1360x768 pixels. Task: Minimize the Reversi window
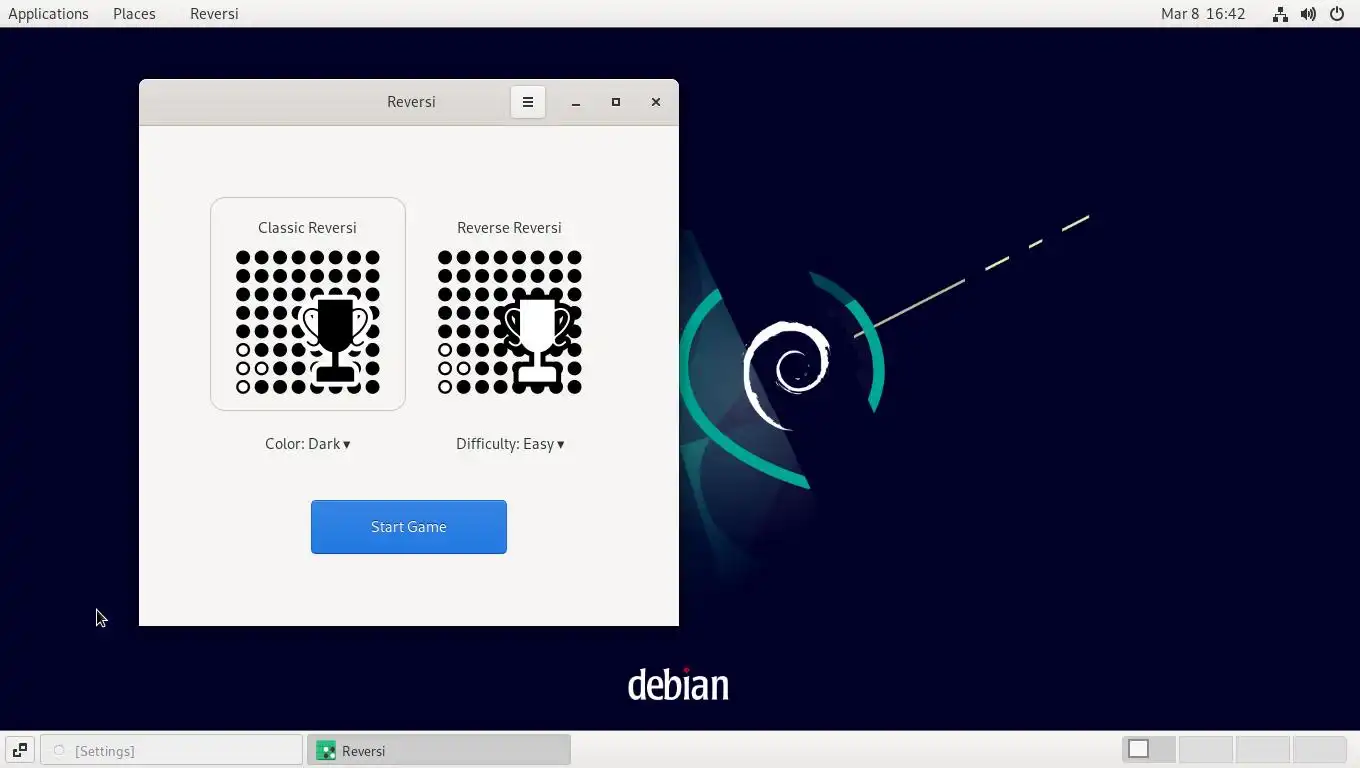576,102
